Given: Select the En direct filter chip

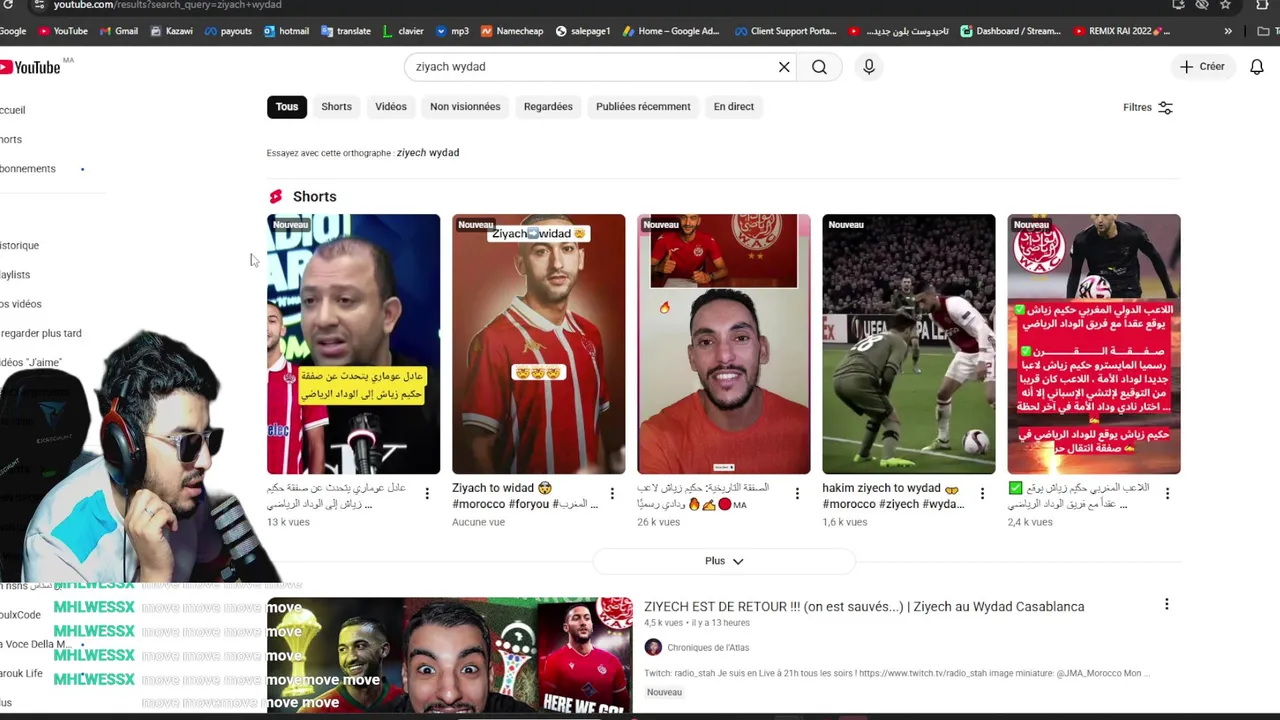Looking at the screenshot, I should tap(733, 107).
